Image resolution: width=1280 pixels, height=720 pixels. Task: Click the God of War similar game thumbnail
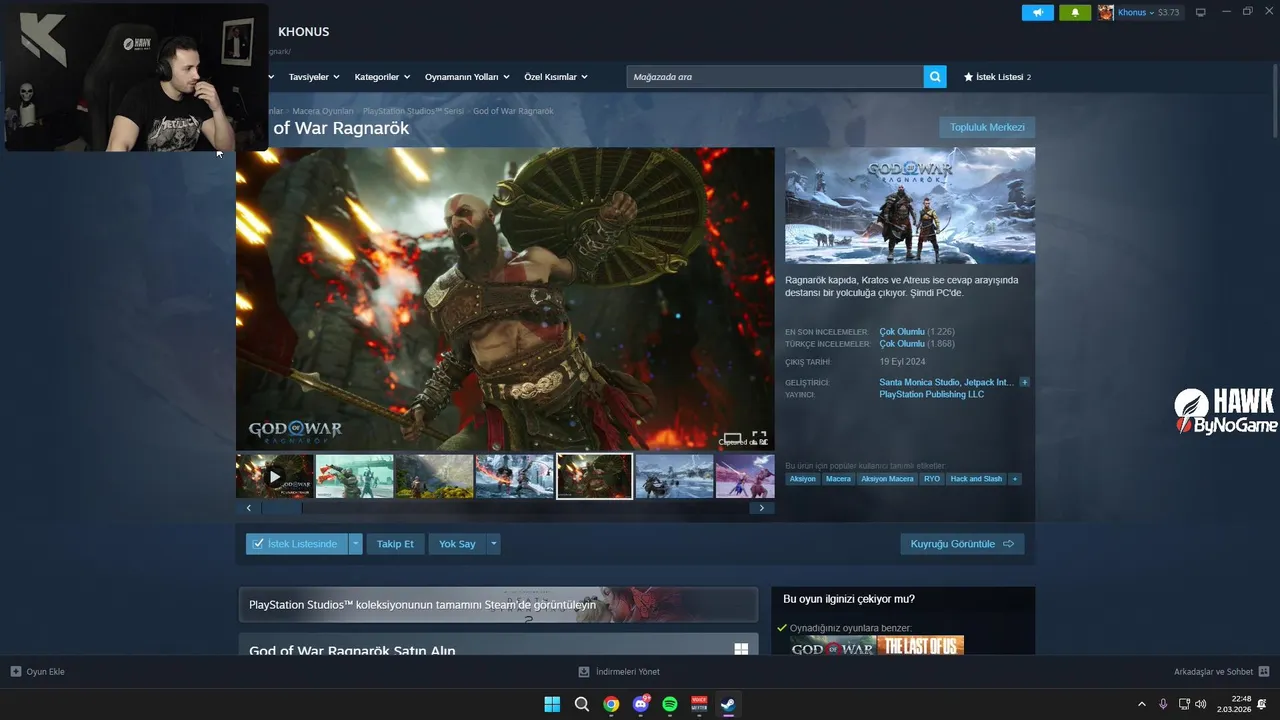(x=833, y=646)
